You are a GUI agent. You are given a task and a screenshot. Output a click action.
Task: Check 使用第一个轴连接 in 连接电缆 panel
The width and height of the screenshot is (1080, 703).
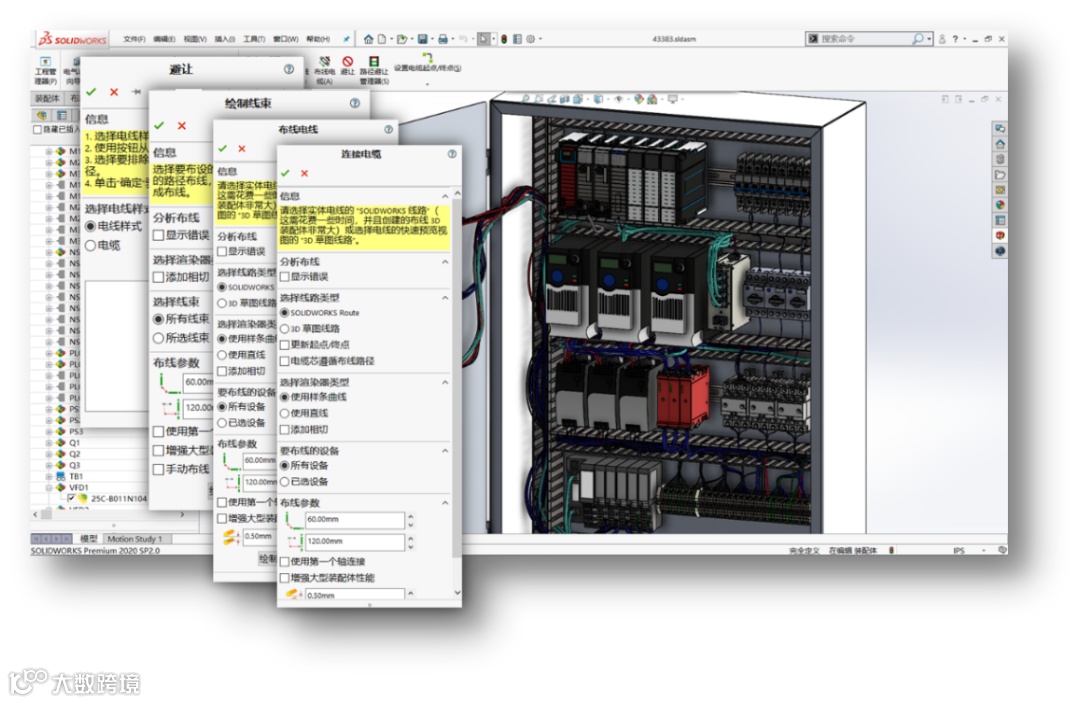(284, 562)
